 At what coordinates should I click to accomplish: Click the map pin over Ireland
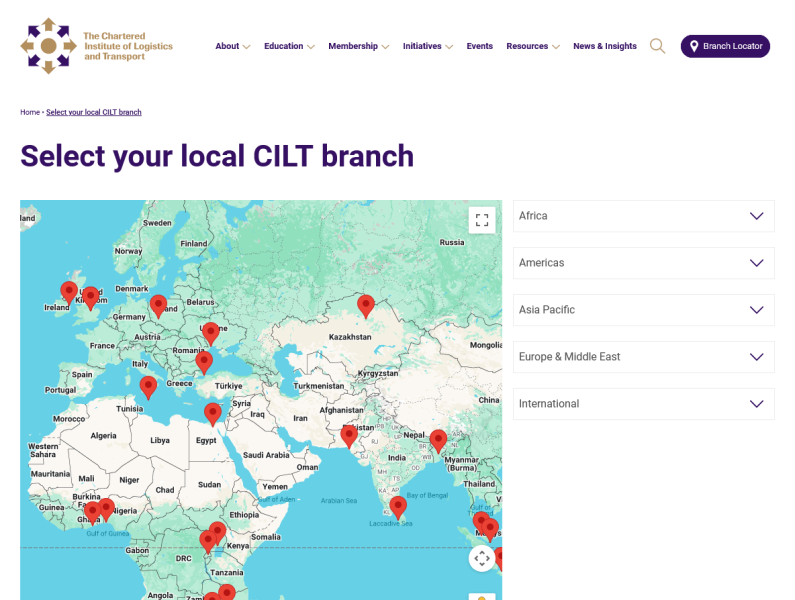69,291
